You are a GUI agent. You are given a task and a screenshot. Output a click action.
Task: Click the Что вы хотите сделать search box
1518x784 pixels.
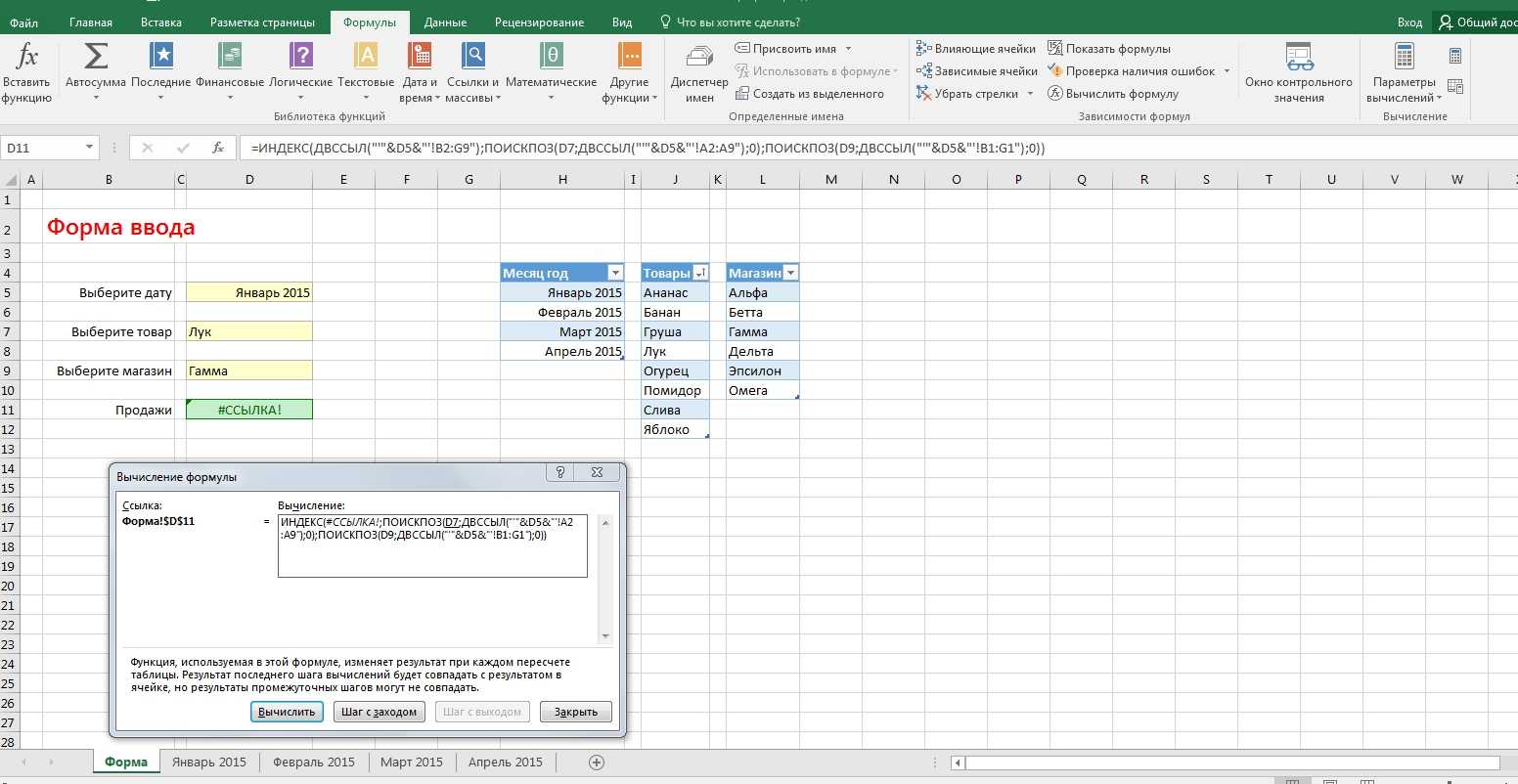click(x=732, y=22)
